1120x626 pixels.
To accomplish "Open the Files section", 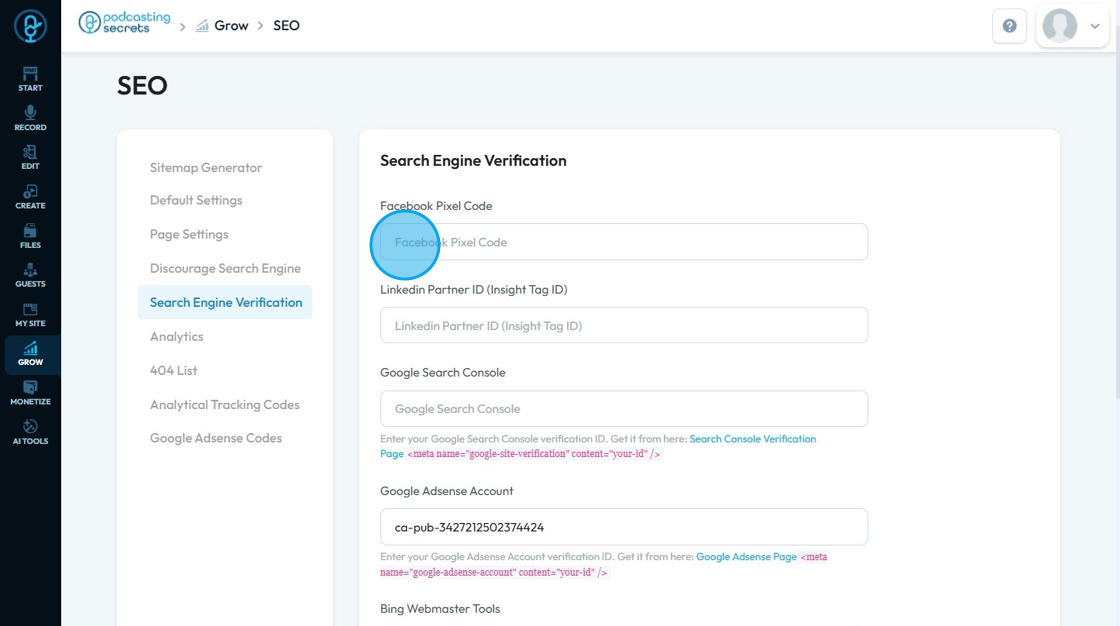I will coord(30,236).
